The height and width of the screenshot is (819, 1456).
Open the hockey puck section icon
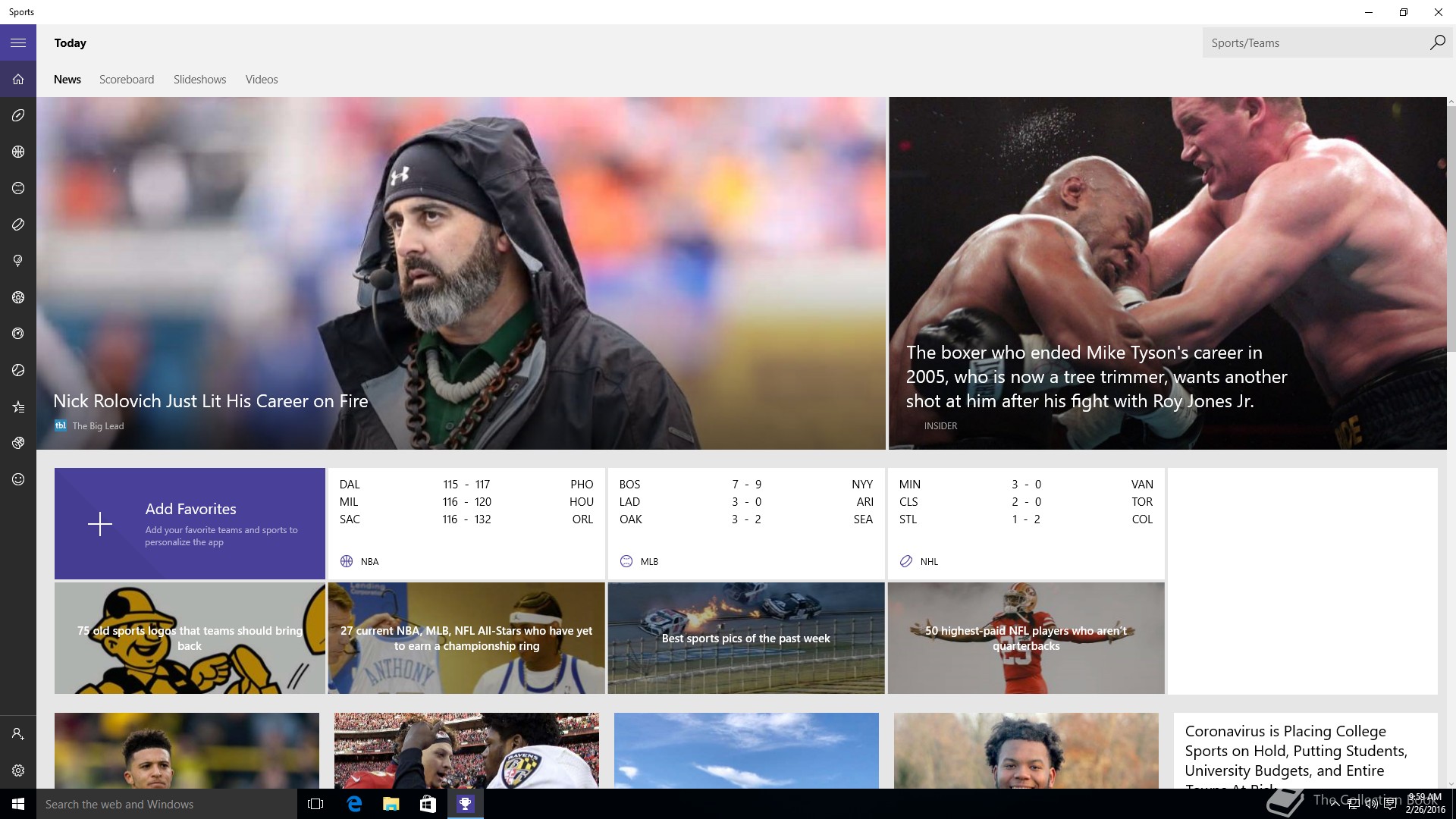[18, 224]
